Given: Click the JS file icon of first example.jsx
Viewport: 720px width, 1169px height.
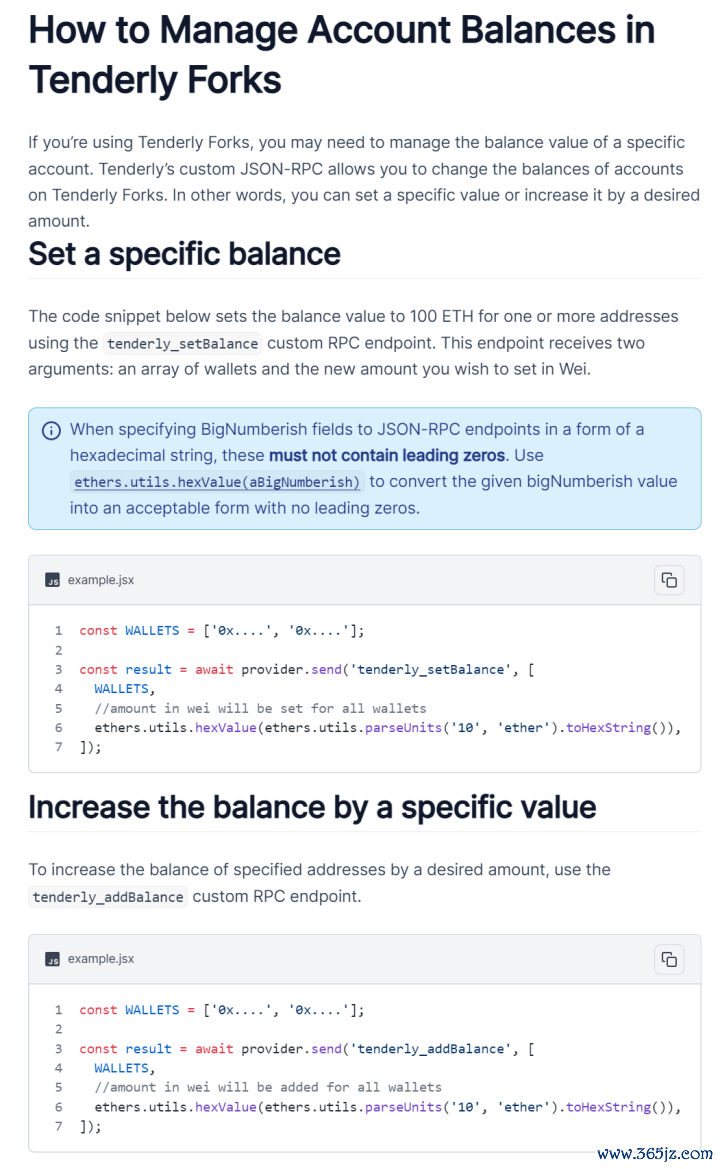Looking at the screenshot, I should [x=52, y=580].
